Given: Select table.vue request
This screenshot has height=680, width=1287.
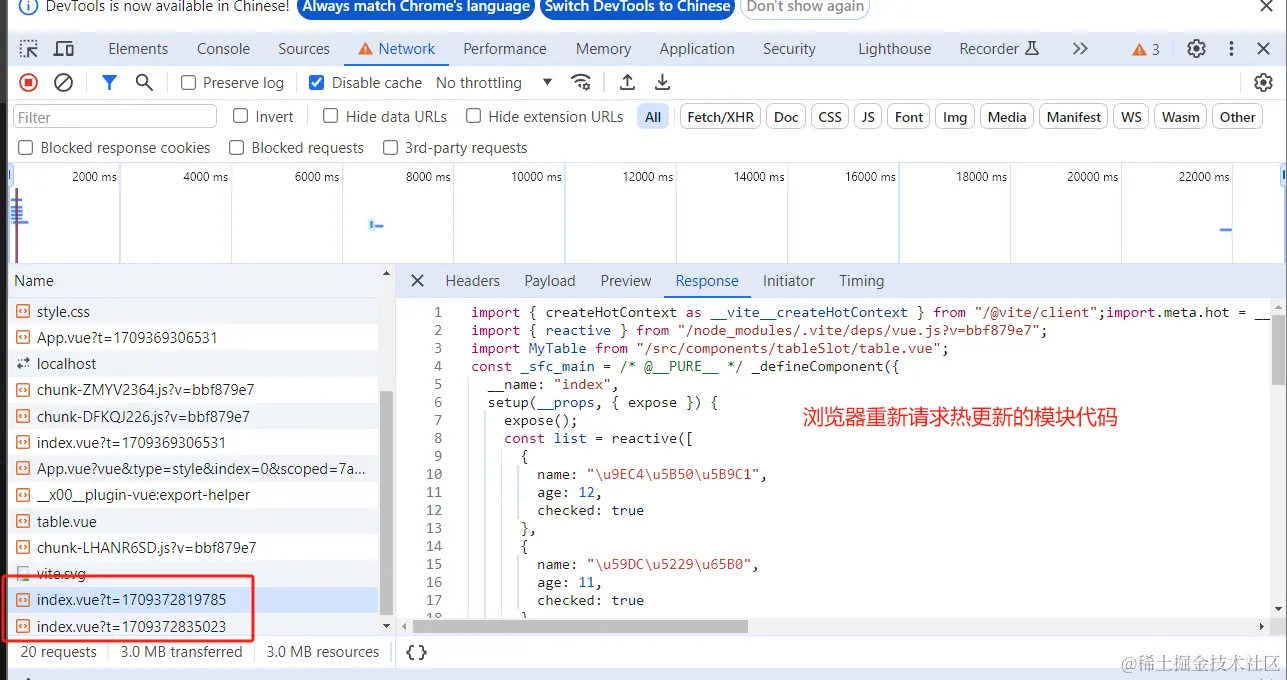Looking at the screenshot, I should click(x=194, y=522).
